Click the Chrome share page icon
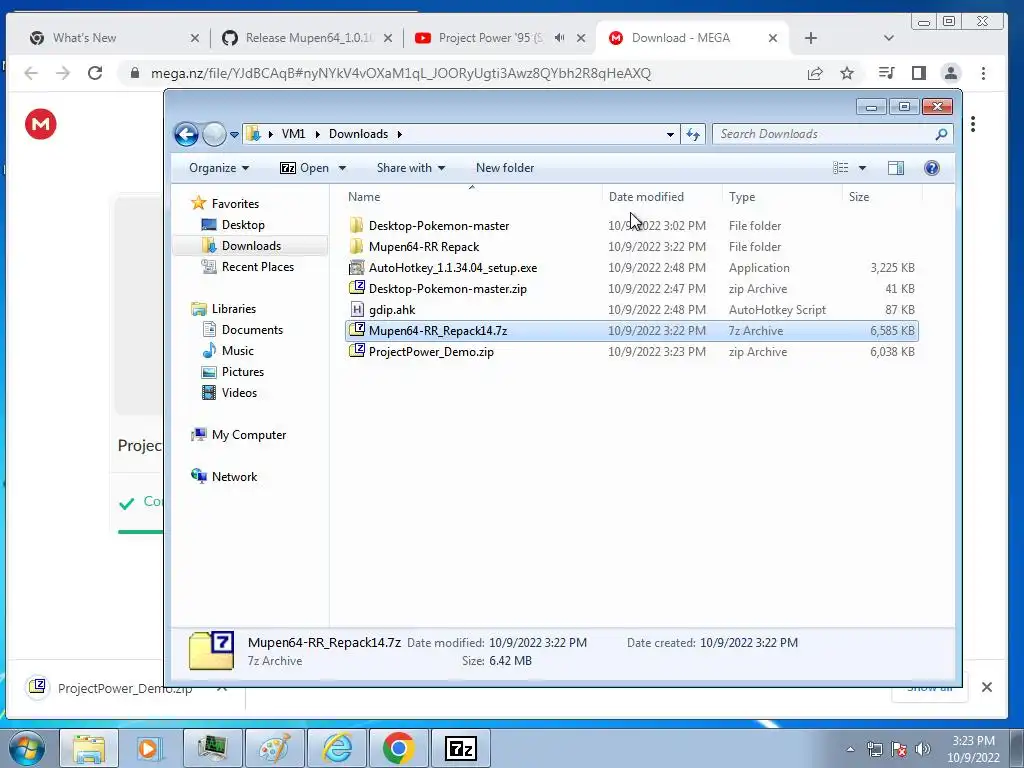This screenshot has width=1024, height=768. click(x=815, y=73)
